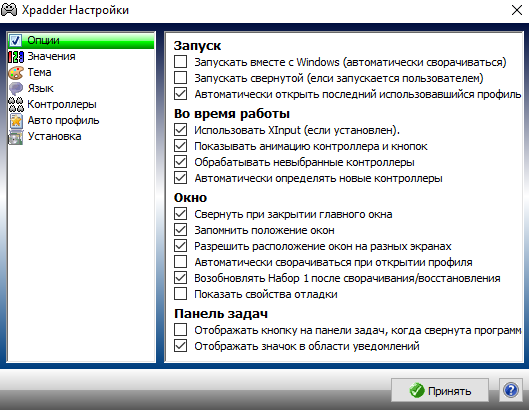Toggle Свернуть при закрытии главного окна

180,214
